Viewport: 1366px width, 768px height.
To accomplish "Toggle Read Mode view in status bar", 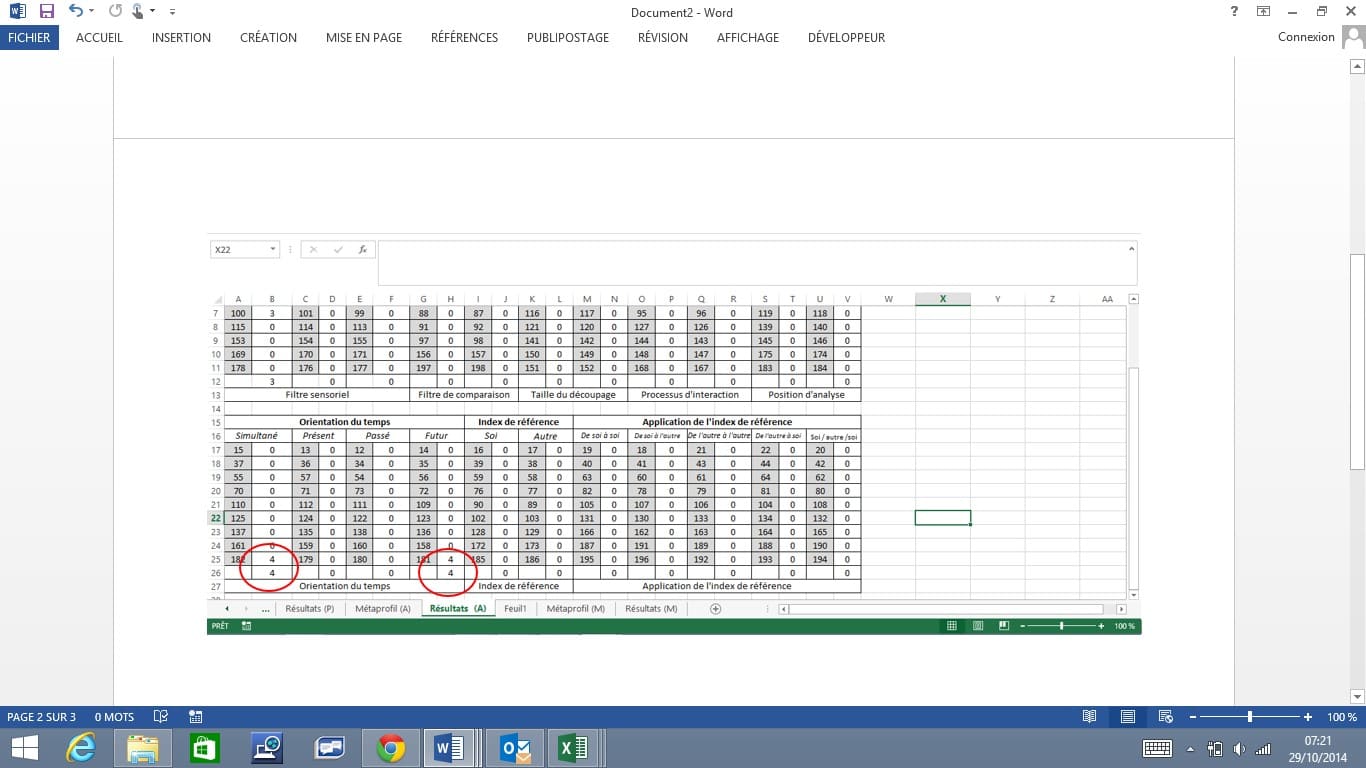I will click(x=1089, y=717).
